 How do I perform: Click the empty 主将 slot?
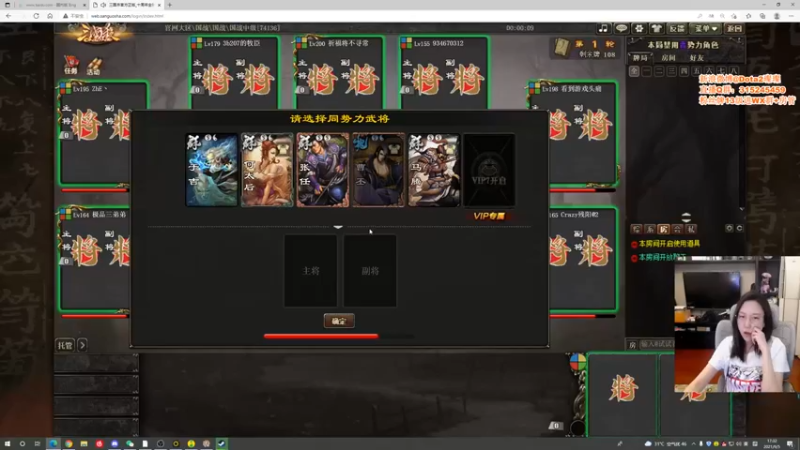(311, 271)
